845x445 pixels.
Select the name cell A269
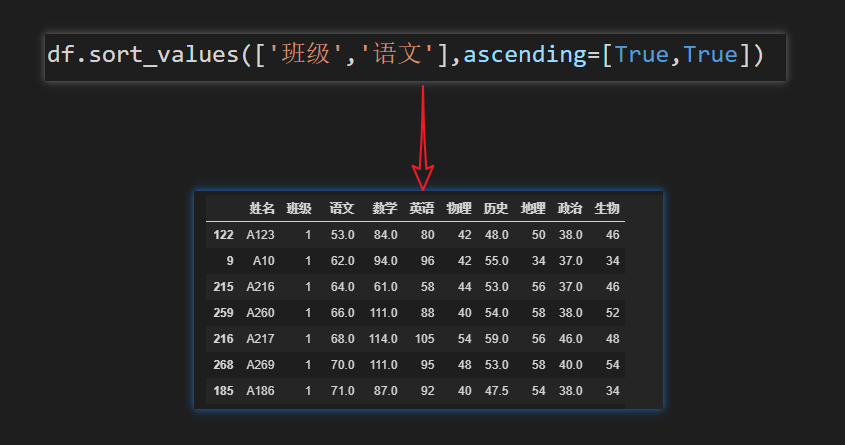click(260, 365)
